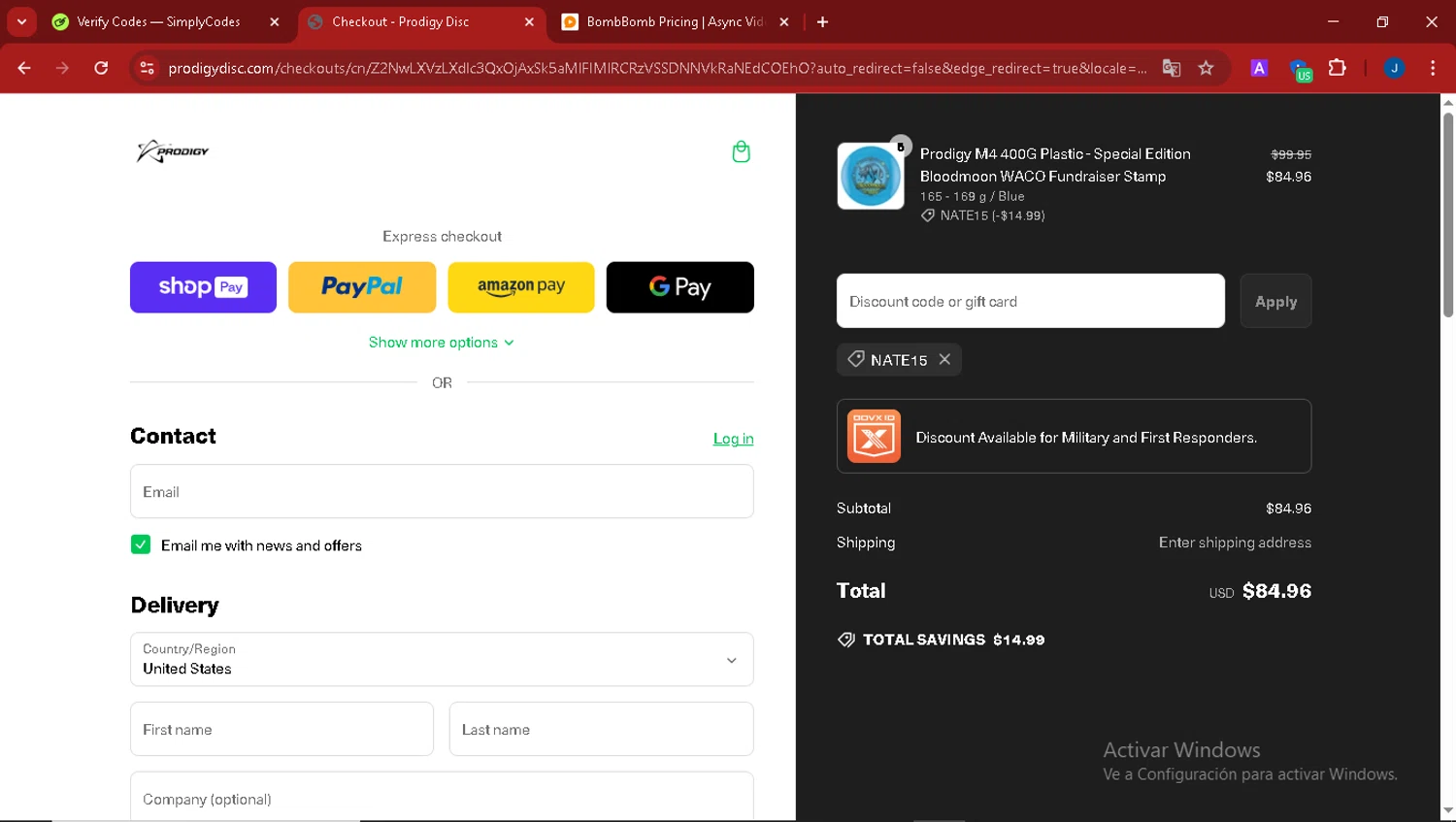Focus the Last name field

[x=601, y=729]
